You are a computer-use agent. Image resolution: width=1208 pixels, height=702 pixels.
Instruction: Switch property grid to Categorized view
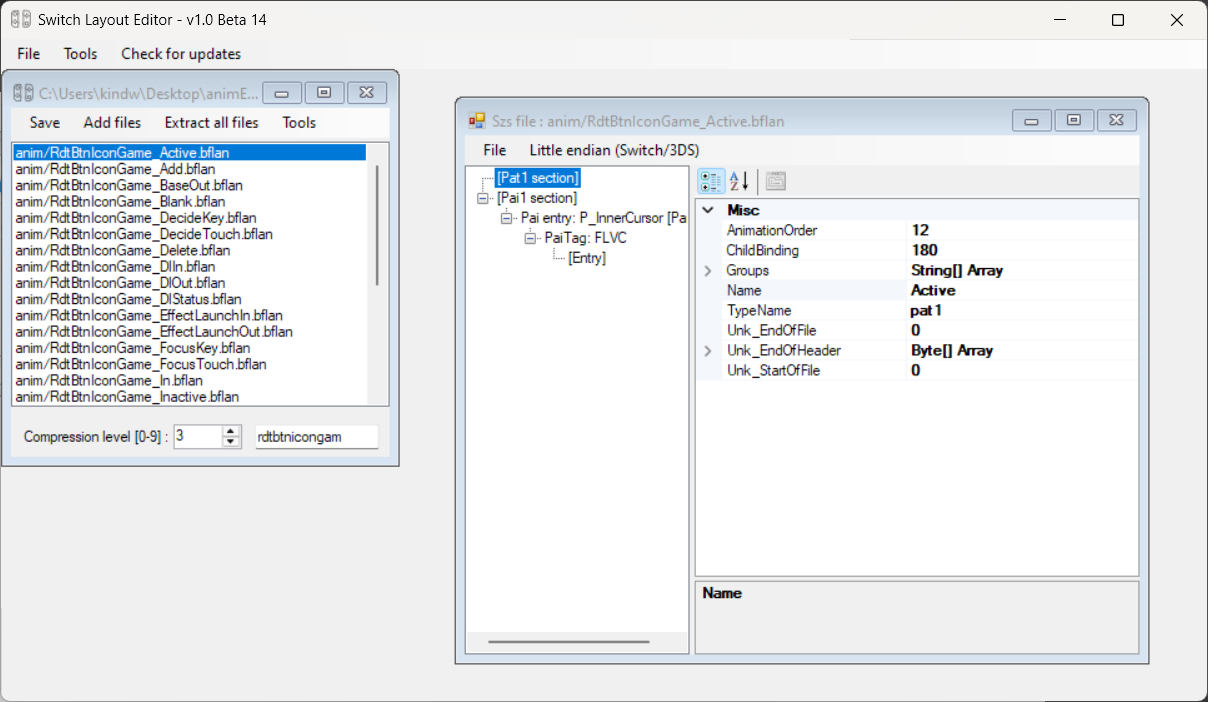tap(711, 181)
